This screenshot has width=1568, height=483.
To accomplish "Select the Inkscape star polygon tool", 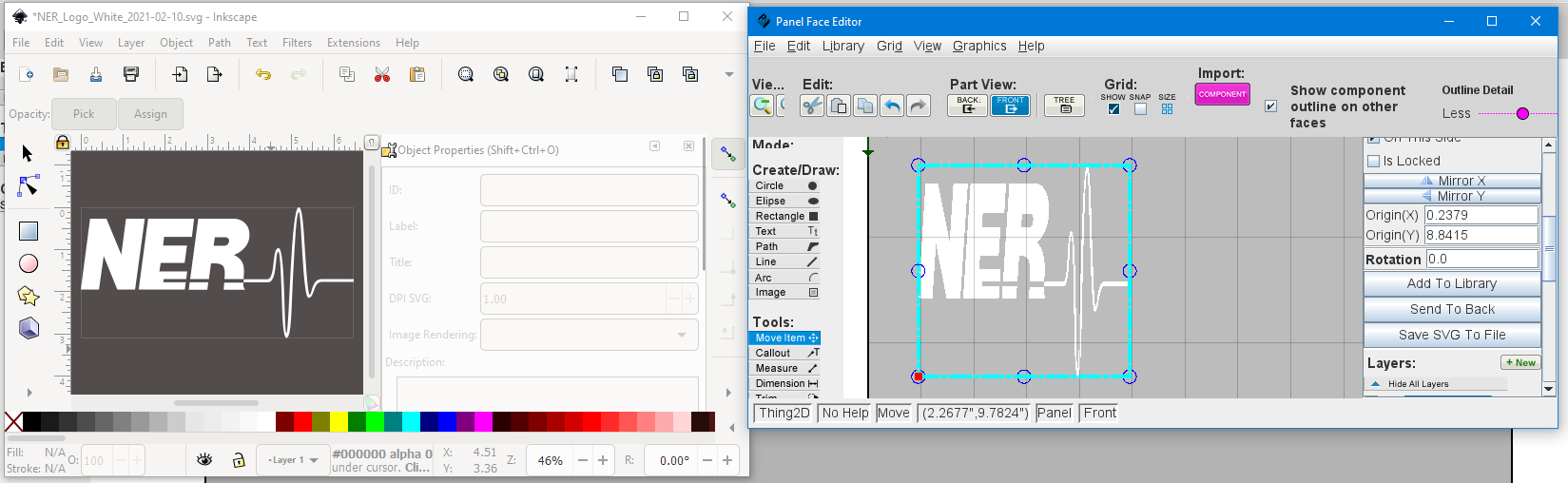I will point(29,296).
